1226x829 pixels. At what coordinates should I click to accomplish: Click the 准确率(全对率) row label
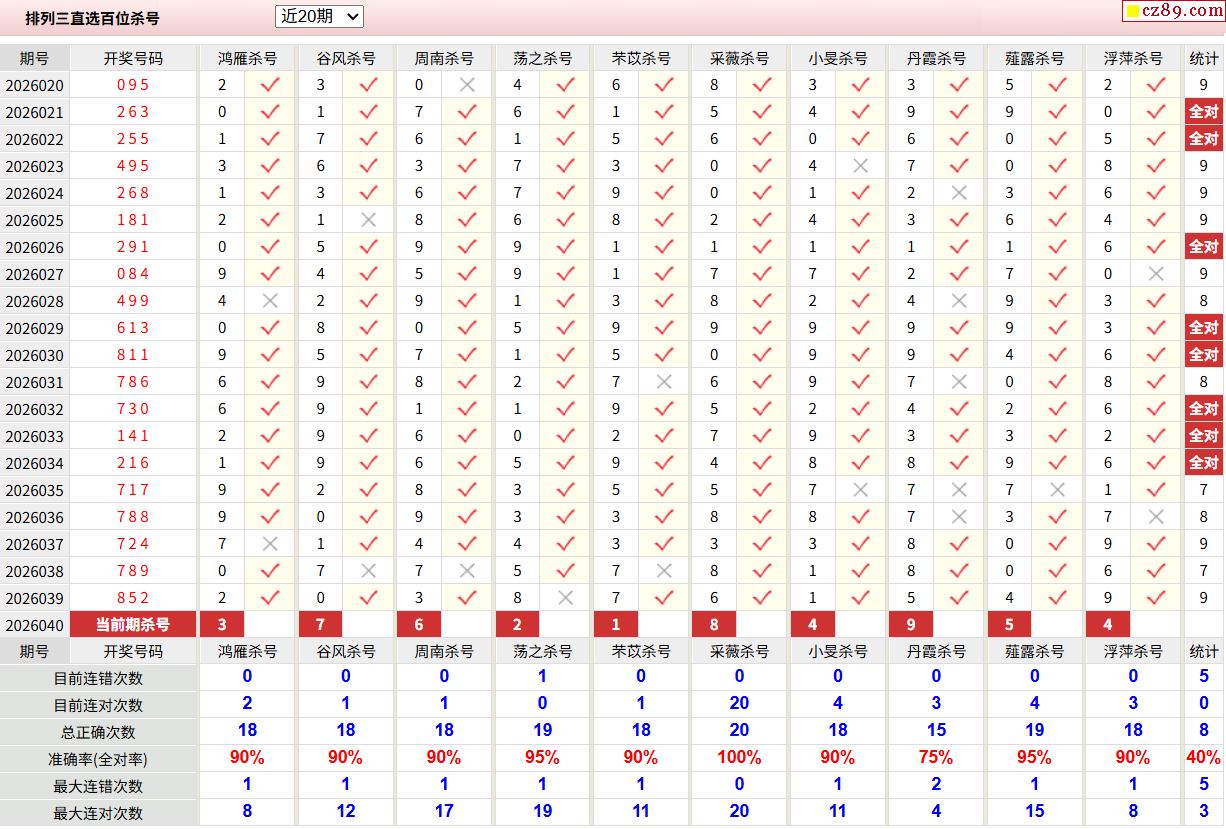click(98, 760)
